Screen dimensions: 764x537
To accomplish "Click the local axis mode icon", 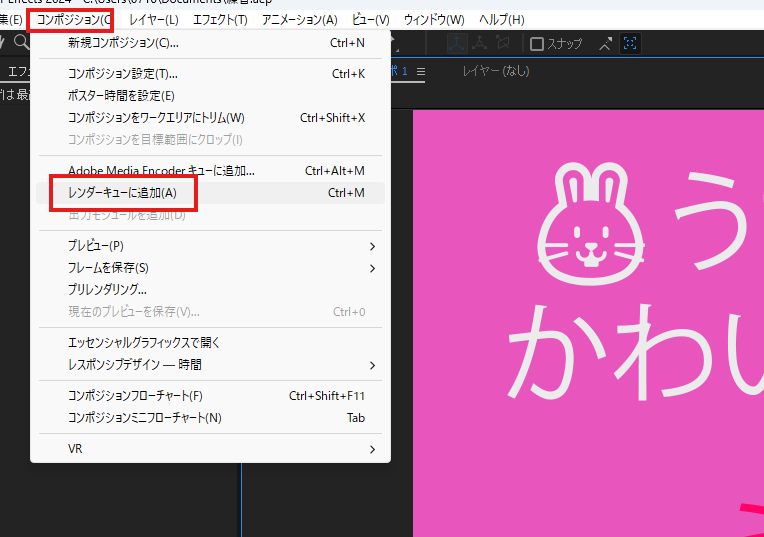I will point(456,43).
